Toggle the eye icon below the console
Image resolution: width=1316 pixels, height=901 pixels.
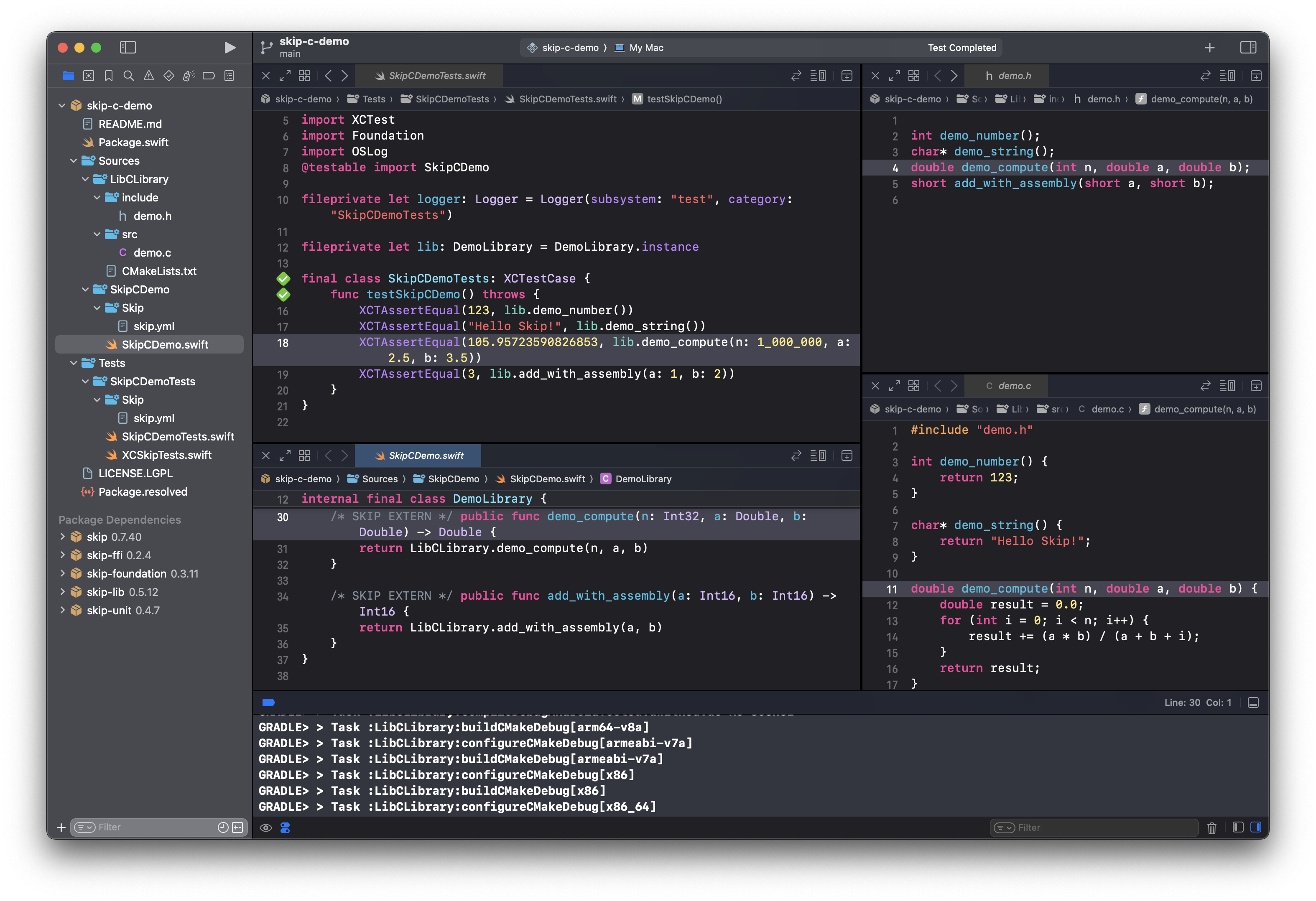(266, 828)
